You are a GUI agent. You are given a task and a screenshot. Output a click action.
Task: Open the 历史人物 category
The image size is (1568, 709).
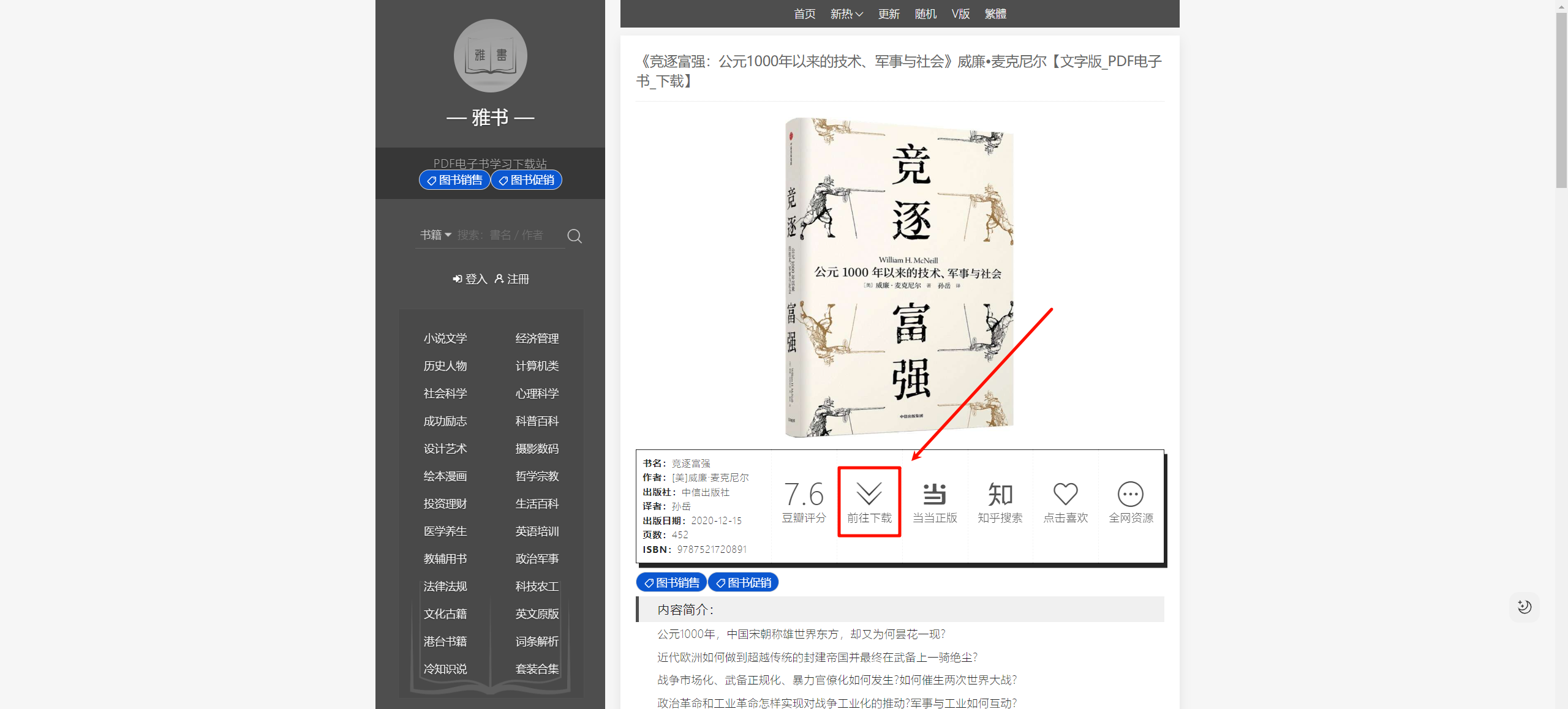pos(445,366)
